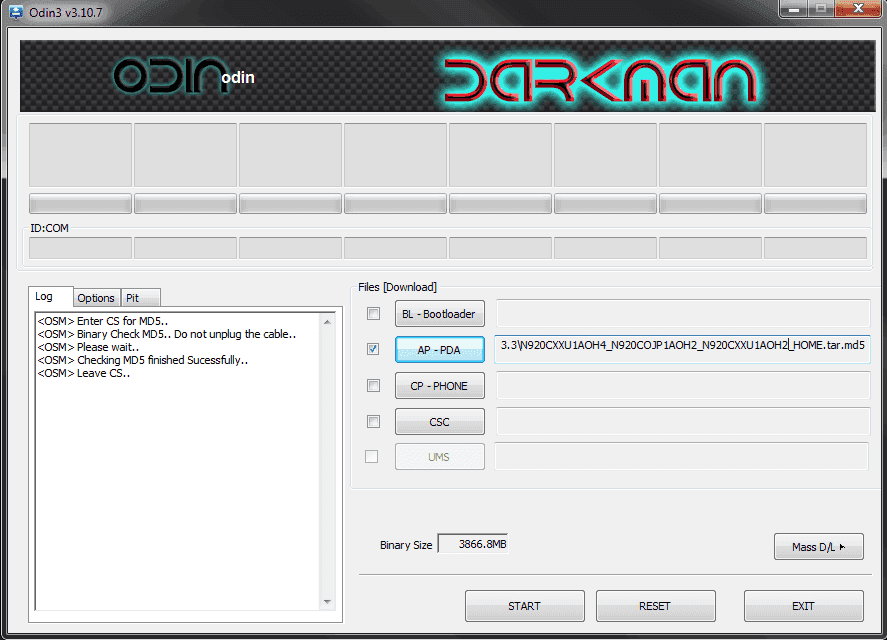The width and height of the screenshot is (887, 640).
Task: Click the CSC file button
Action: click(440, 422)
